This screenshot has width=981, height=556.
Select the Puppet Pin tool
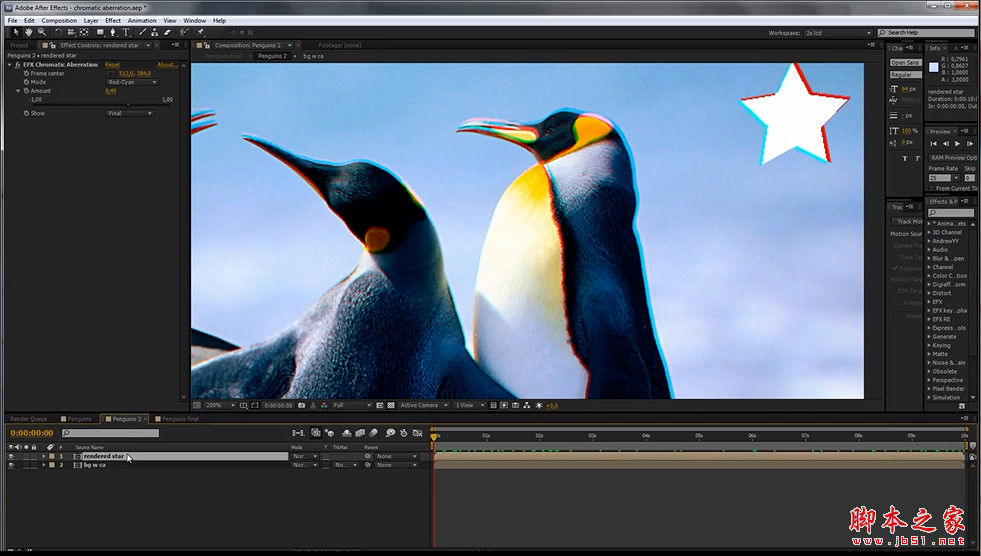(201, 32)
